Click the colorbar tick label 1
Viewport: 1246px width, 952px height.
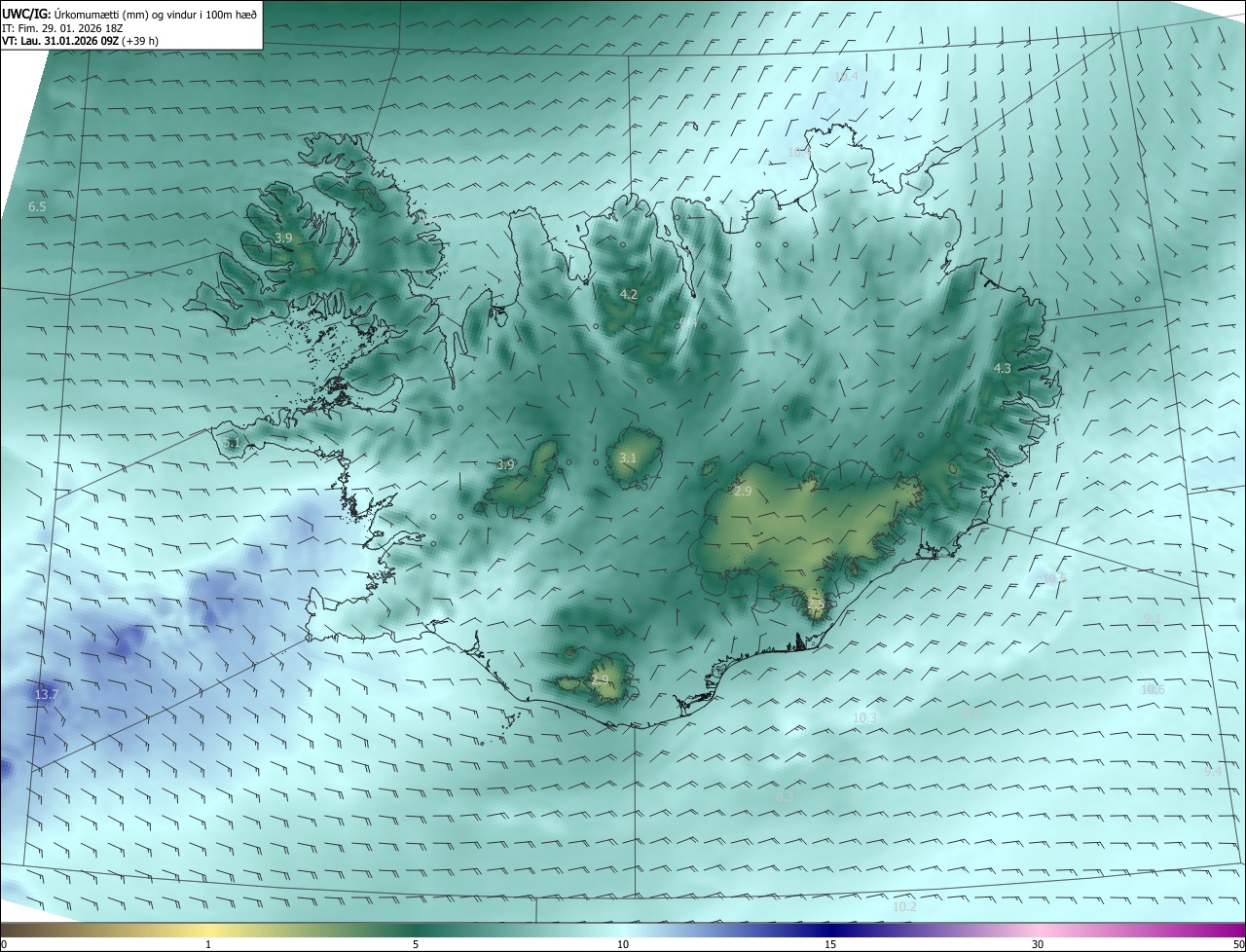[x=208, y=944]
